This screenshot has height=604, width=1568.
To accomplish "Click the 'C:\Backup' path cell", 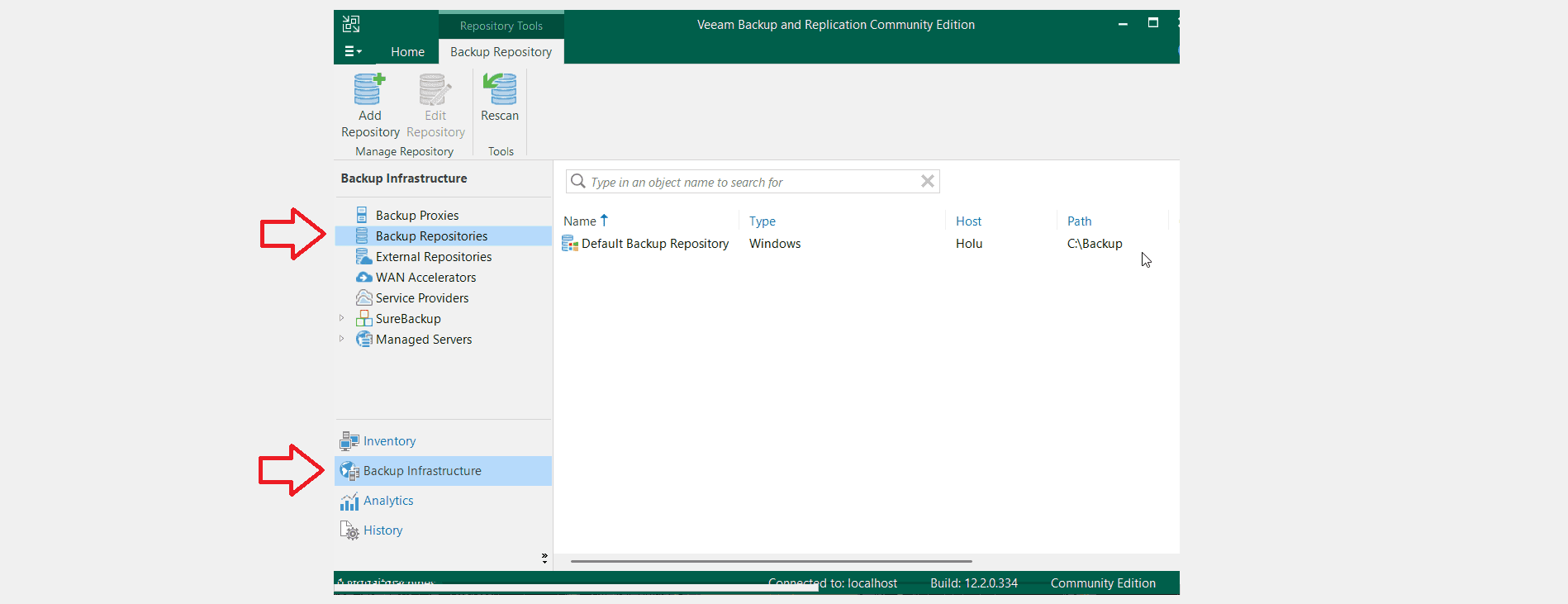I will 1095,244.
